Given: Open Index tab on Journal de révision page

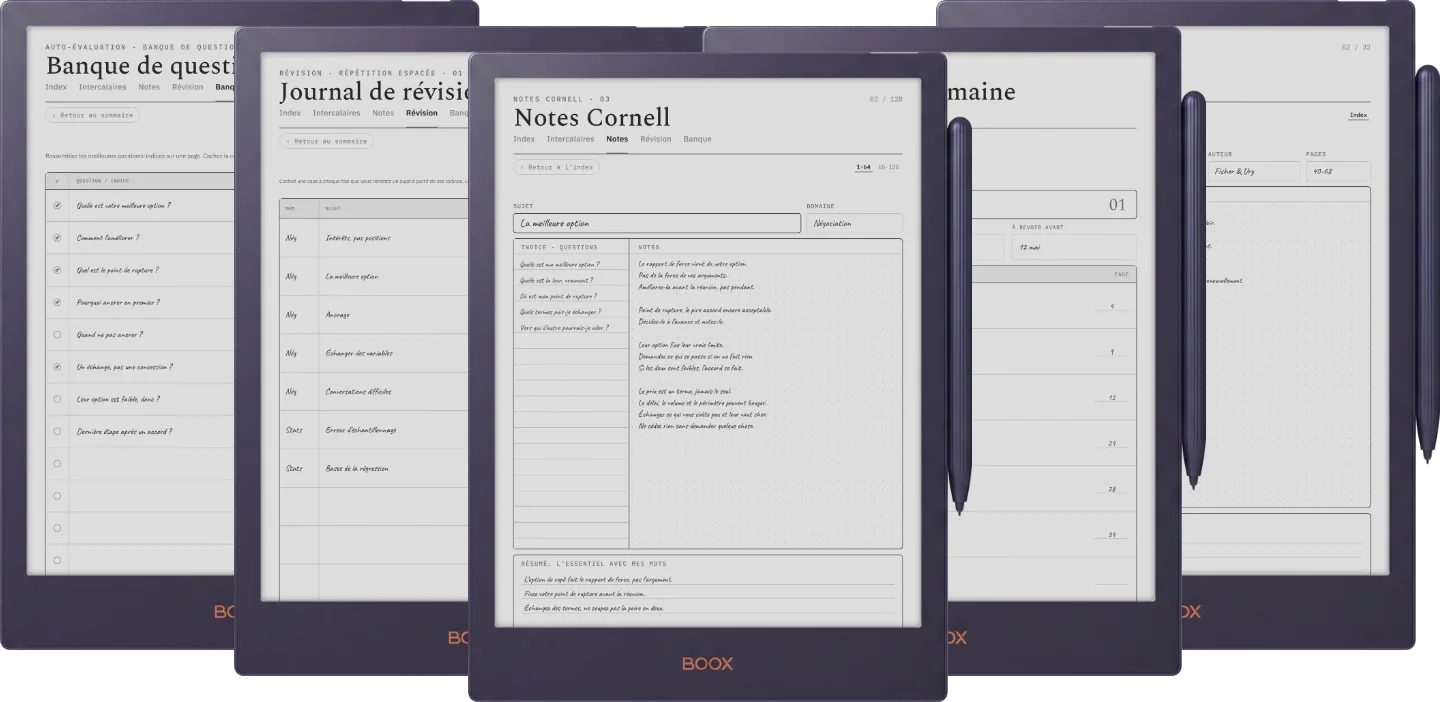Looking at the screenshot, I should [290, 113].
